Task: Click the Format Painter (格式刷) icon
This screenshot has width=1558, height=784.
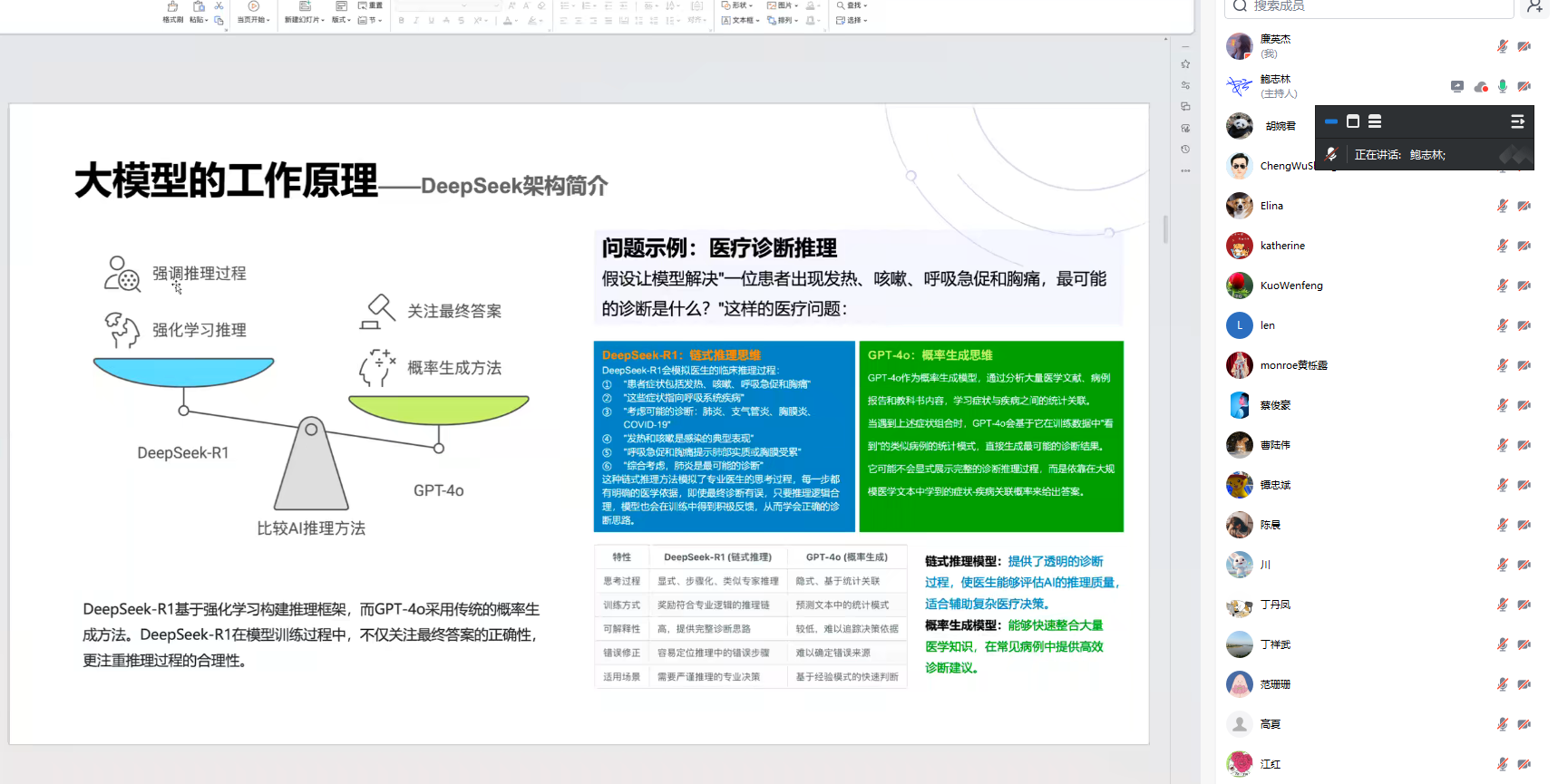Action: point(172,10)
